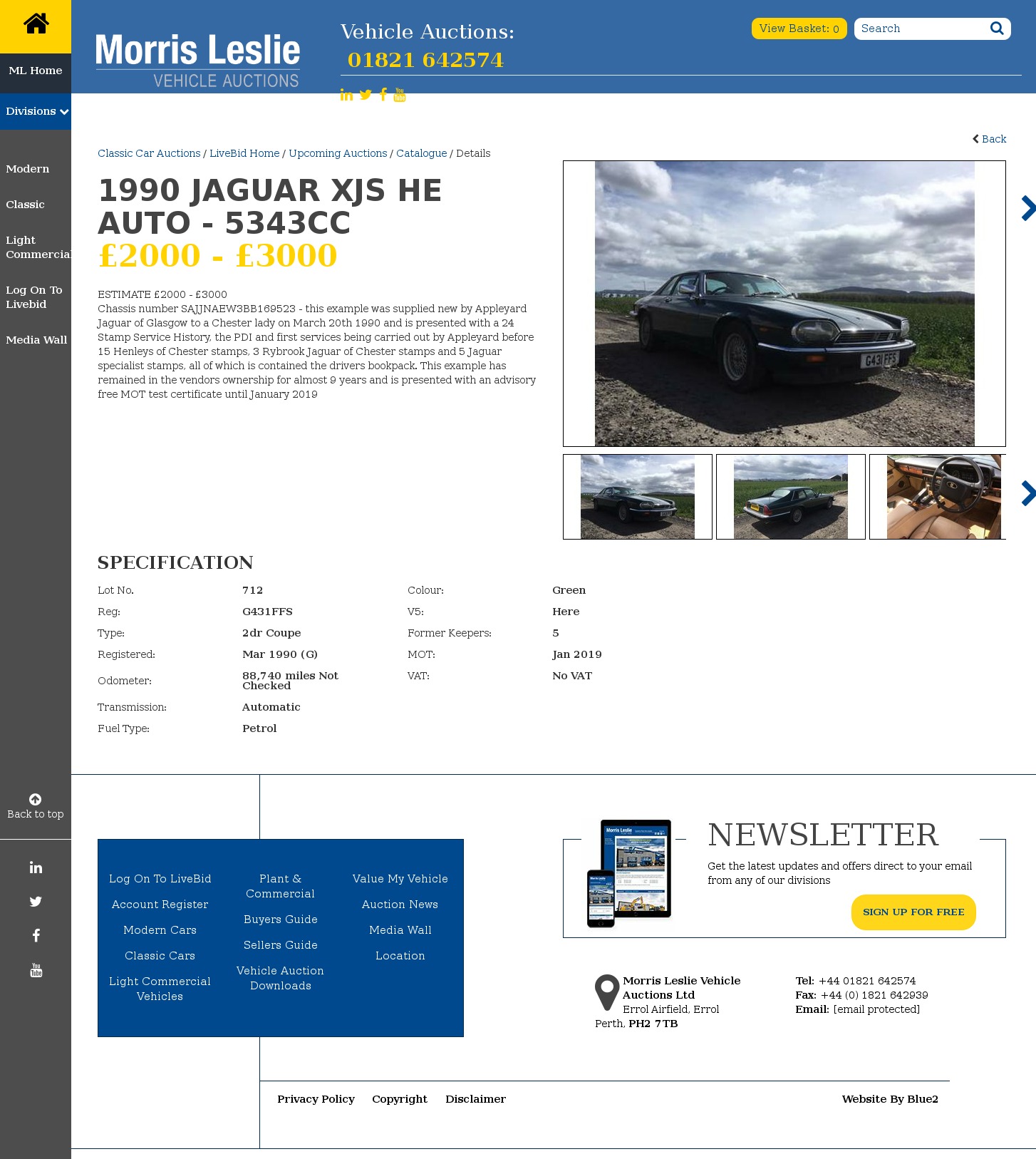Click the lot number 712
Screen dimensions: 1036x1159
click(253, 590)
